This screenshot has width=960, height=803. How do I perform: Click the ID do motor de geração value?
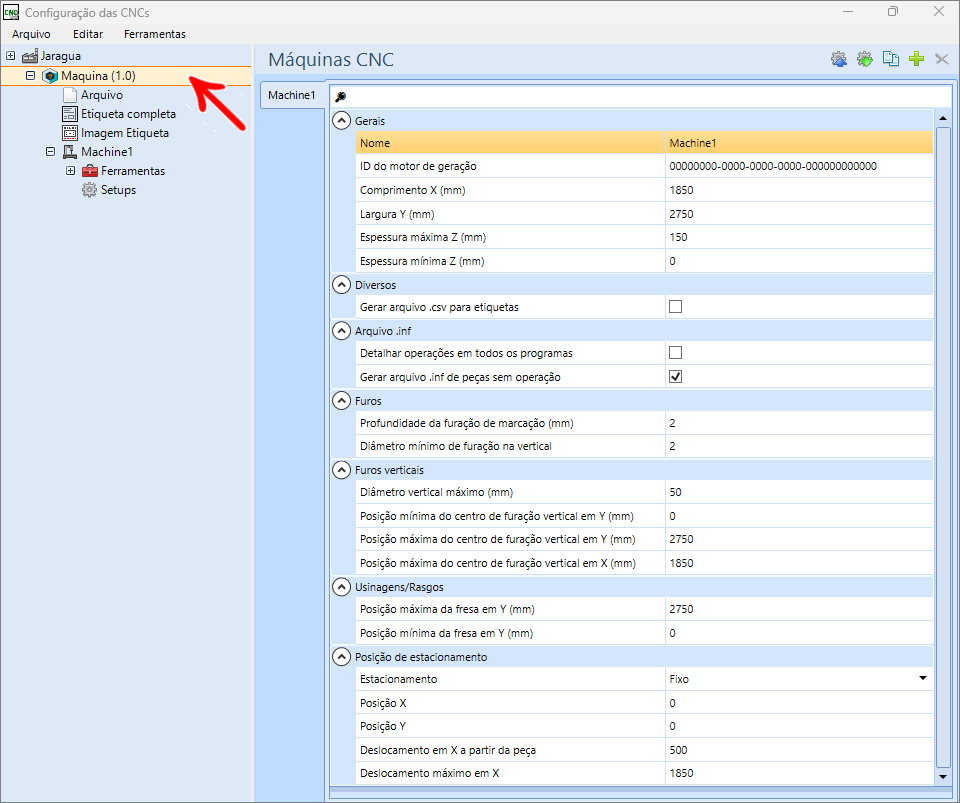(x=799, y=166)
